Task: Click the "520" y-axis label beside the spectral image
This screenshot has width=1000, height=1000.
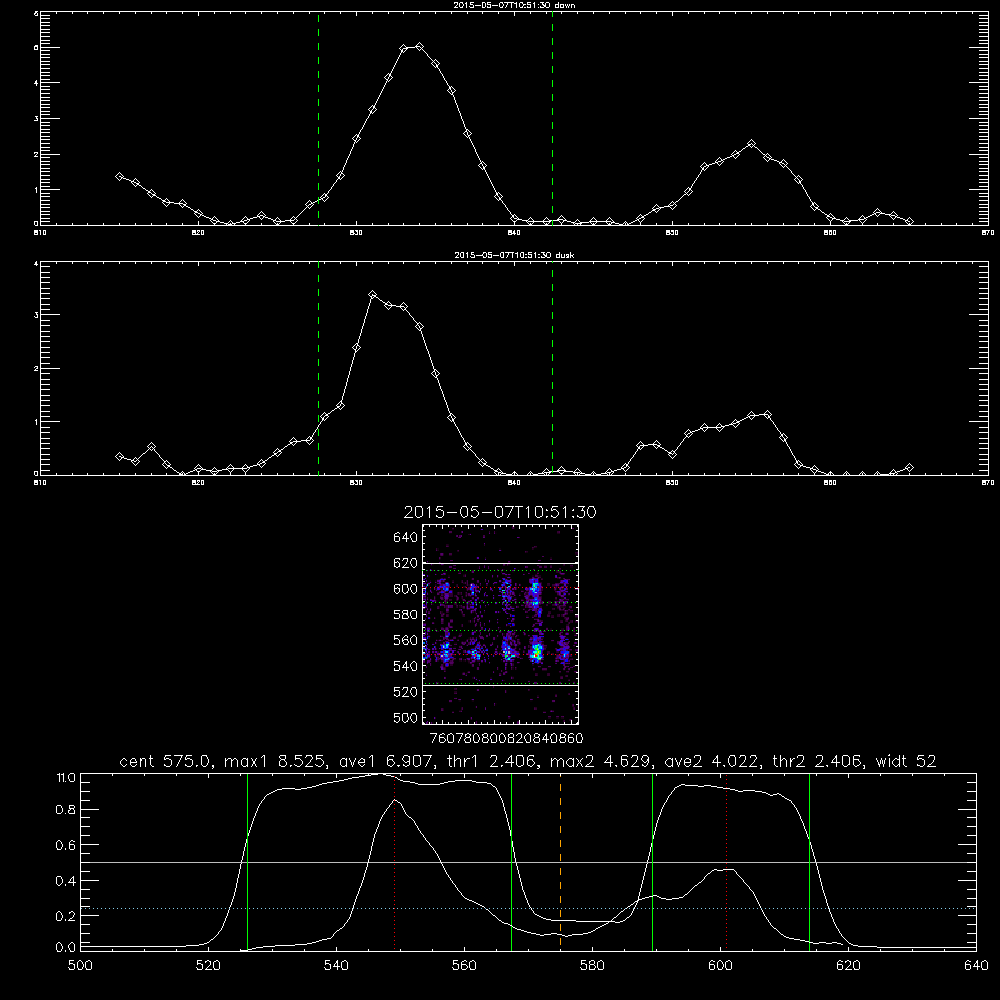Action: 406,692
